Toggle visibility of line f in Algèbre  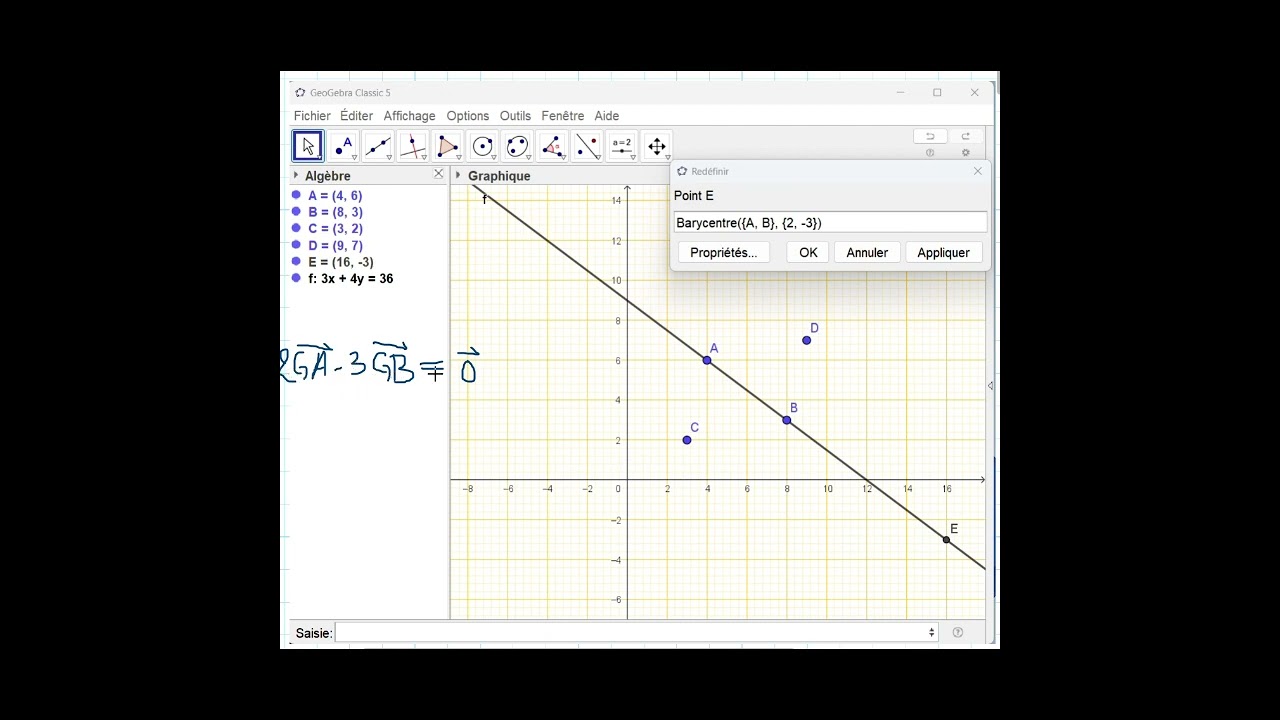(x=296, y=278)
